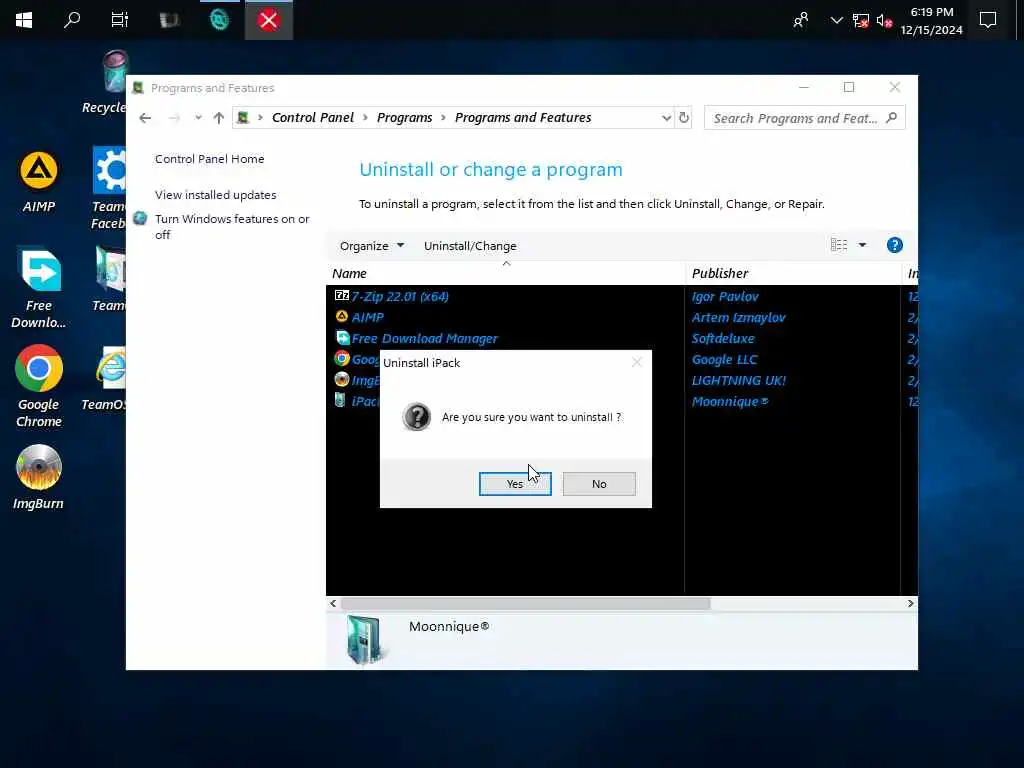Image resolution: width=1024 pixels, height=768 pixels.
Task: Change view layout icon
Action: pyautogui.click(x=839, y=245)
